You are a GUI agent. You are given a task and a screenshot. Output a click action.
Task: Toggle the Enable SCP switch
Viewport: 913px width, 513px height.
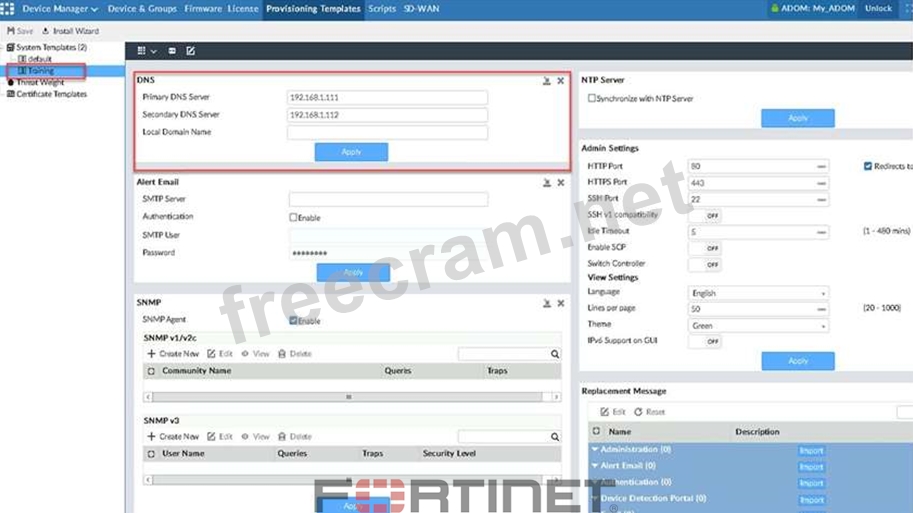705,248
